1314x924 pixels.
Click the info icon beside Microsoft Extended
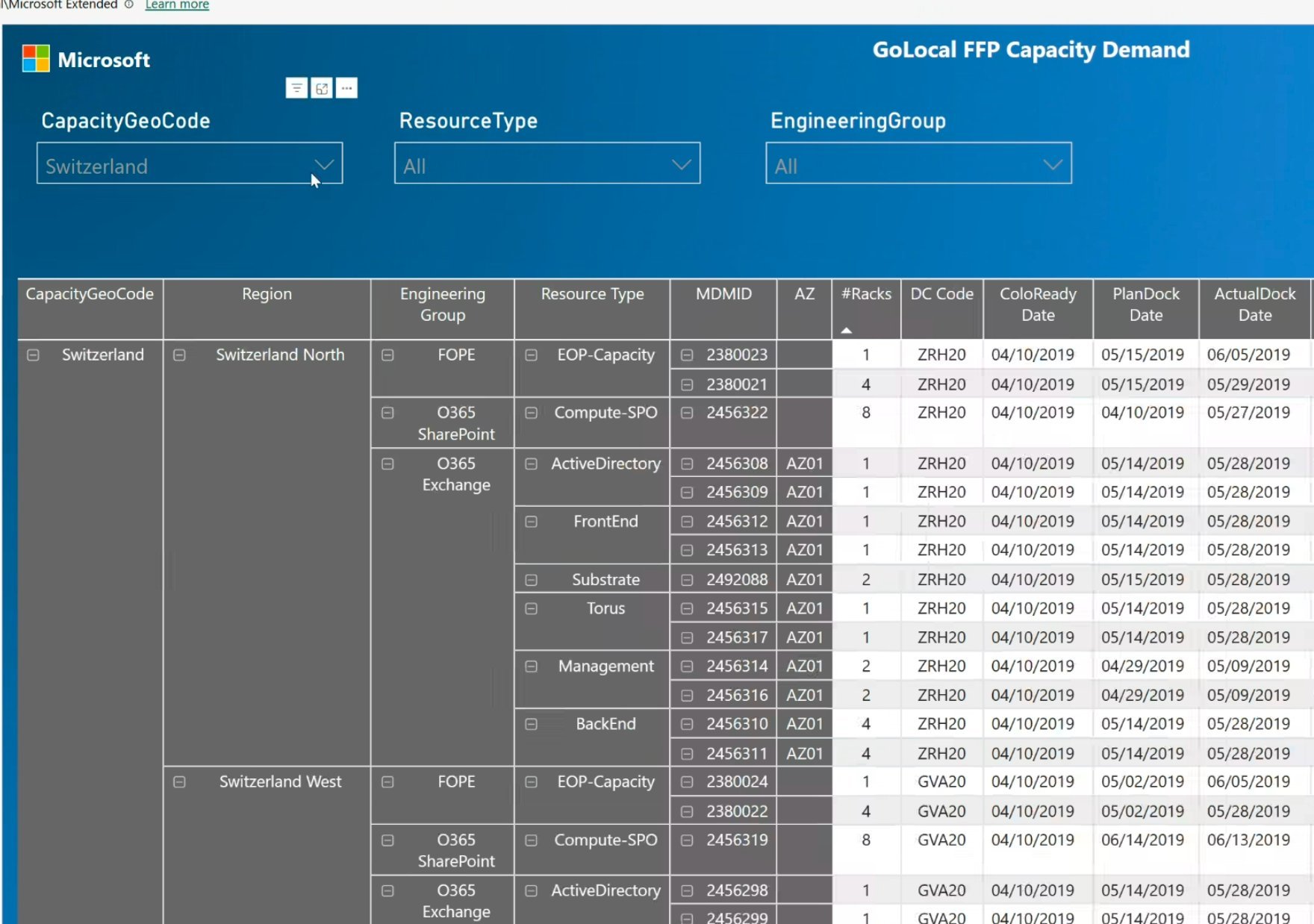128,4
